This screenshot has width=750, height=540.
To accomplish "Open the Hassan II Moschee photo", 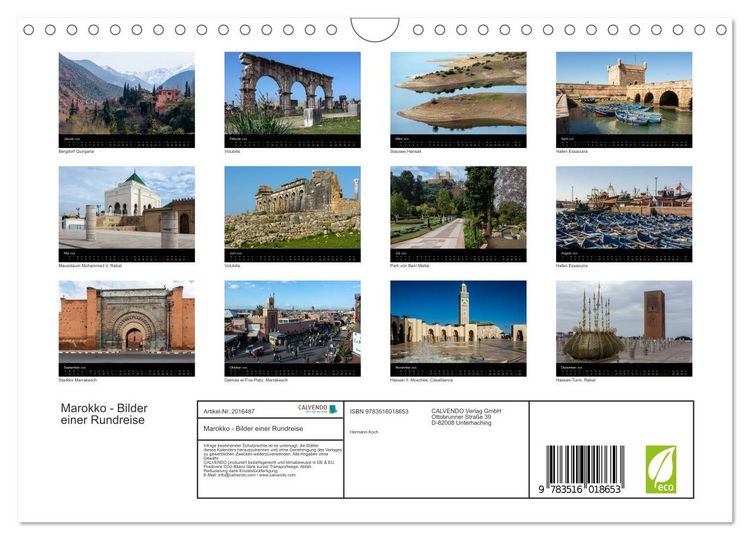I will tap(458, 321).
